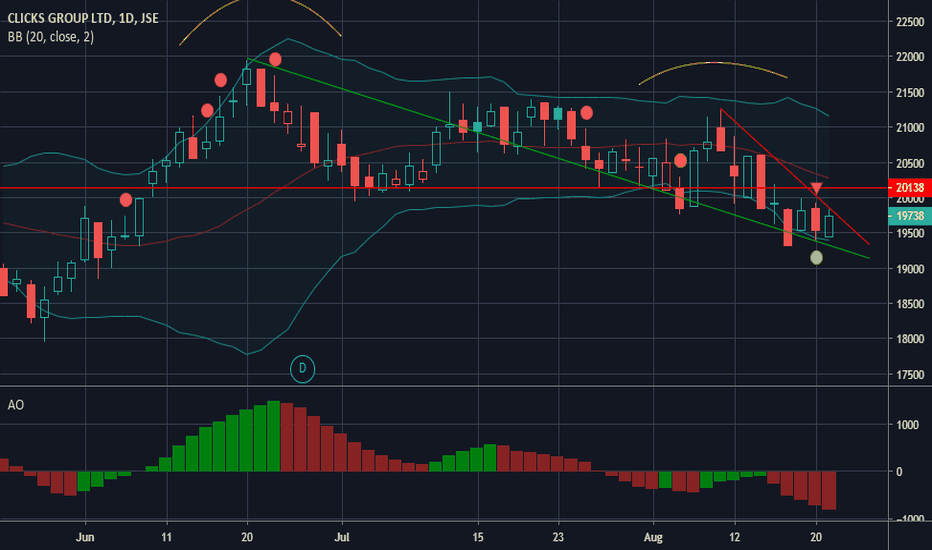Click the red dot near 22000 peak
The width and height of the screenshot is (932, 550).
(275, 59)
